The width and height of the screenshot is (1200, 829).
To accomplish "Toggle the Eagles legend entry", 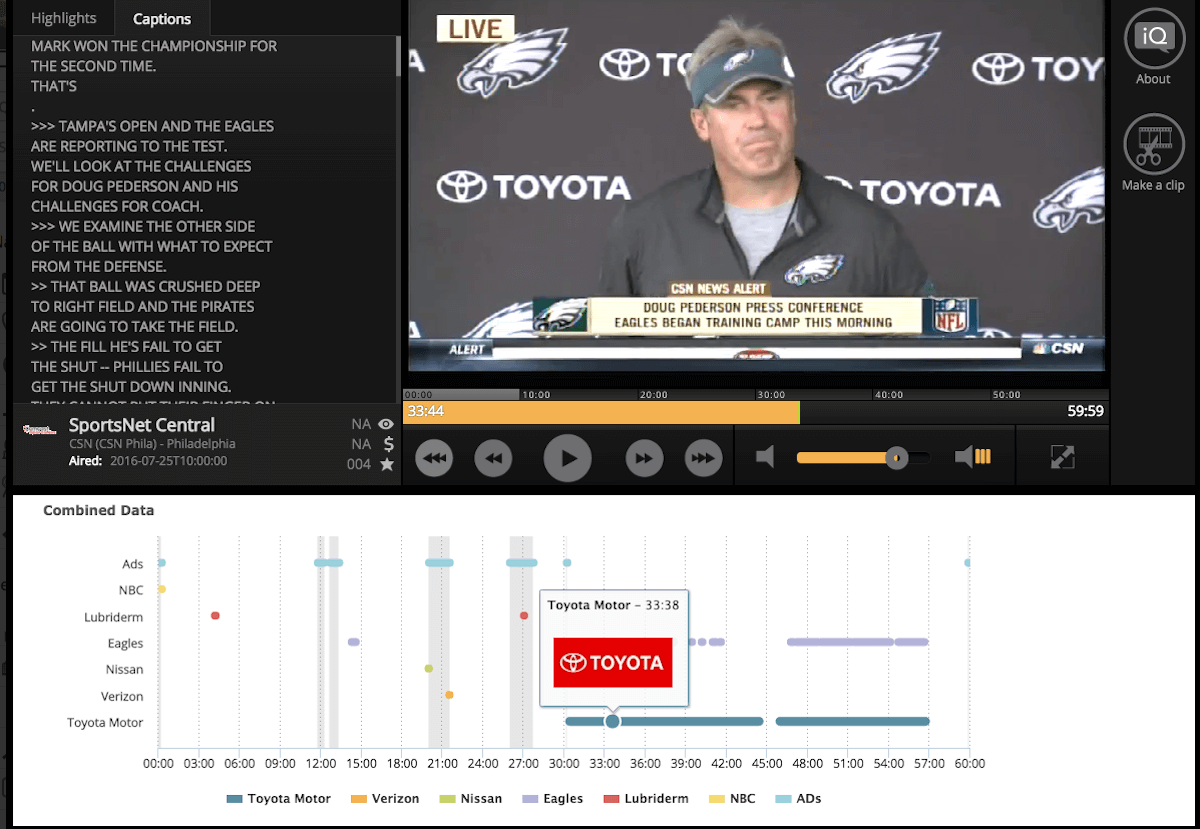I will (x=553, y=799).
